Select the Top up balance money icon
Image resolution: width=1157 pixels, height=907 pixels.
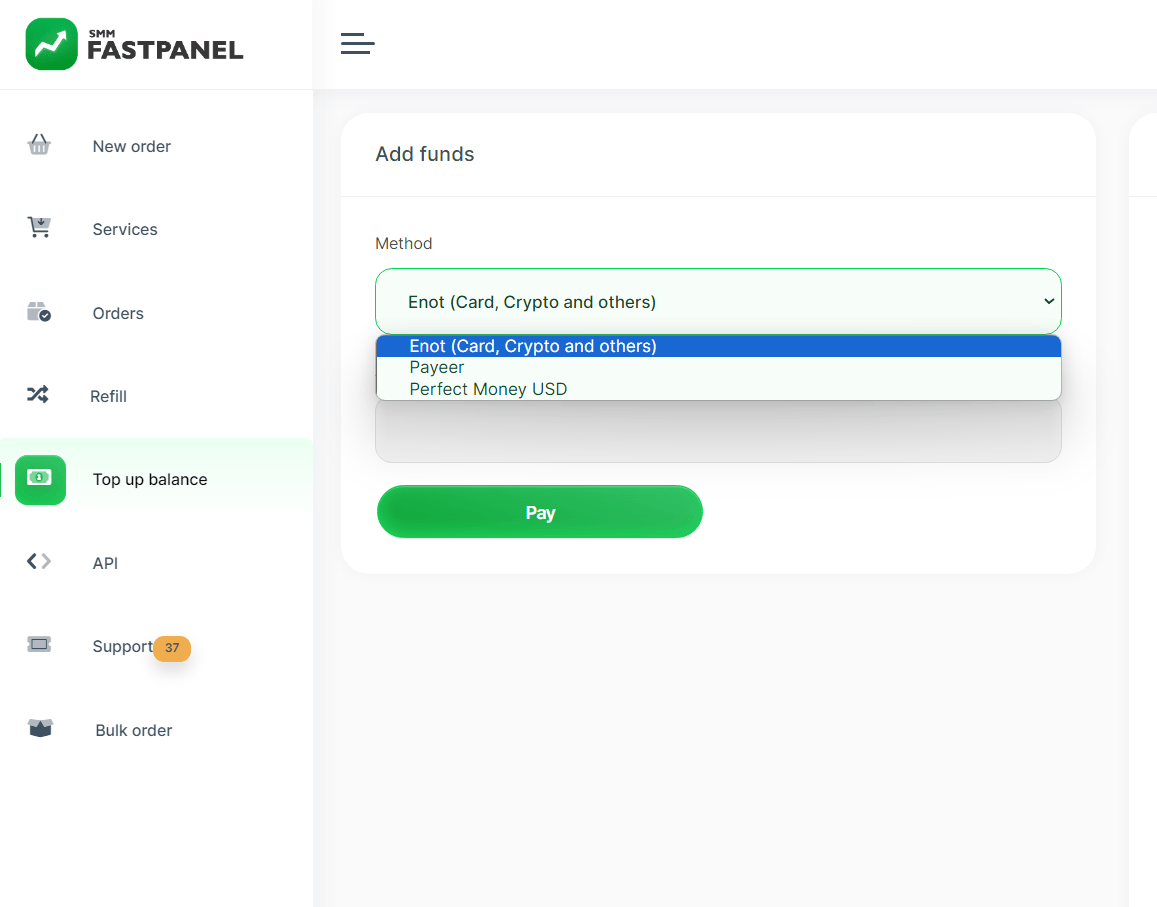(38, 479)
